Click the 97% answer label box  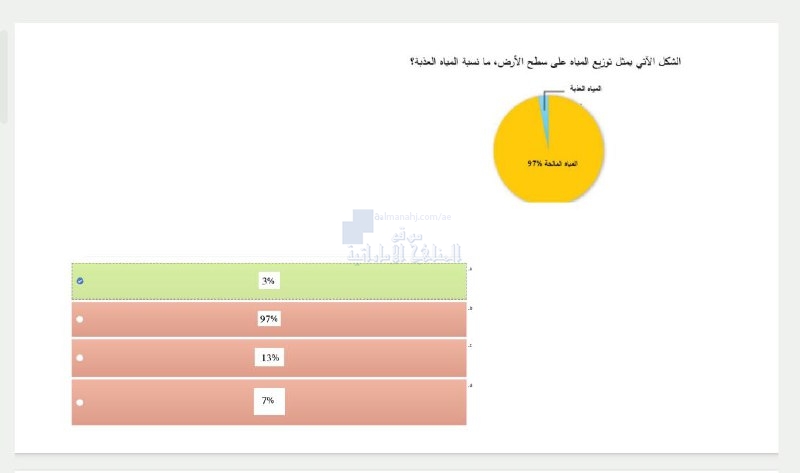[269, 319]
